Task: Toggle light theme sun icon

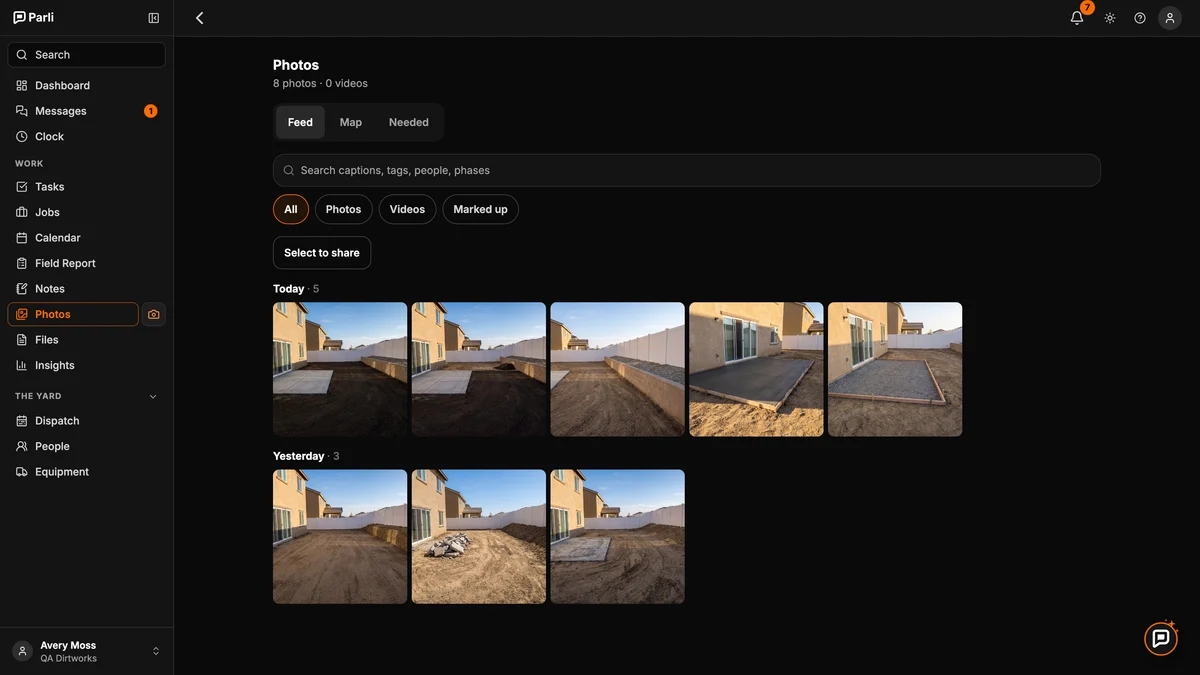Action: [1110, 18]
